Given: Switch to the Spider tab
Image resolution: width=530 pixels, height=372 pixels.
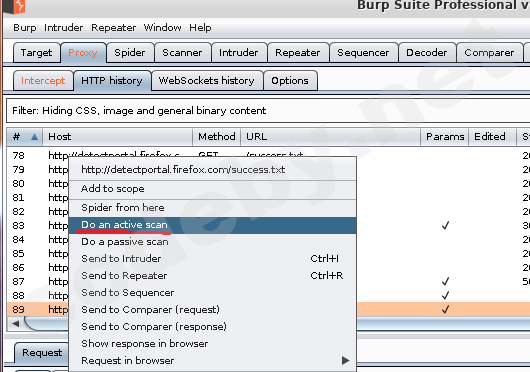Looking at the screenshot, I should [130, 53].
